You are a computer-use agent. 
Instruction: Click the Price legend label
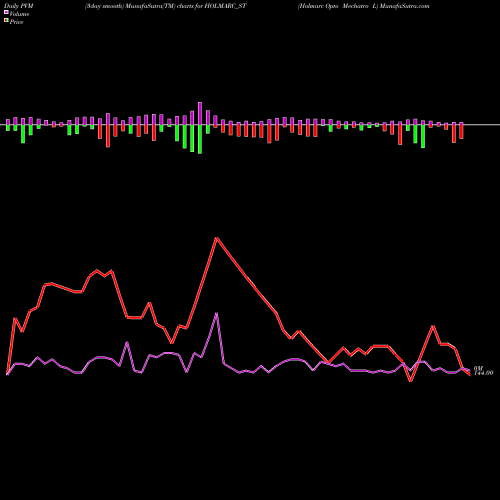pos(16,22)
